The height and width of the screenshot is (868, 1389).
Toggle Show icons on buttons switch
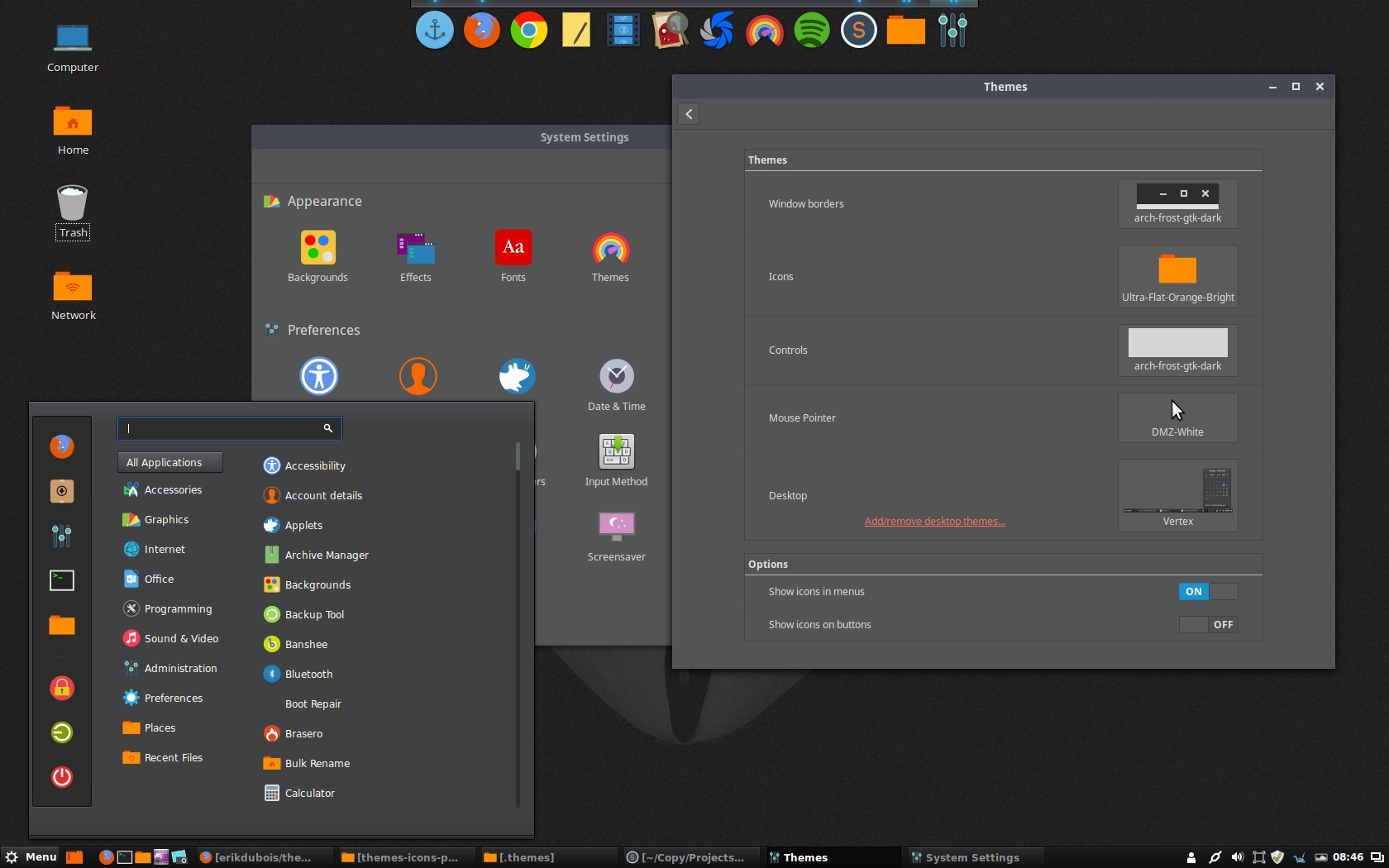tap(1208, 624)
